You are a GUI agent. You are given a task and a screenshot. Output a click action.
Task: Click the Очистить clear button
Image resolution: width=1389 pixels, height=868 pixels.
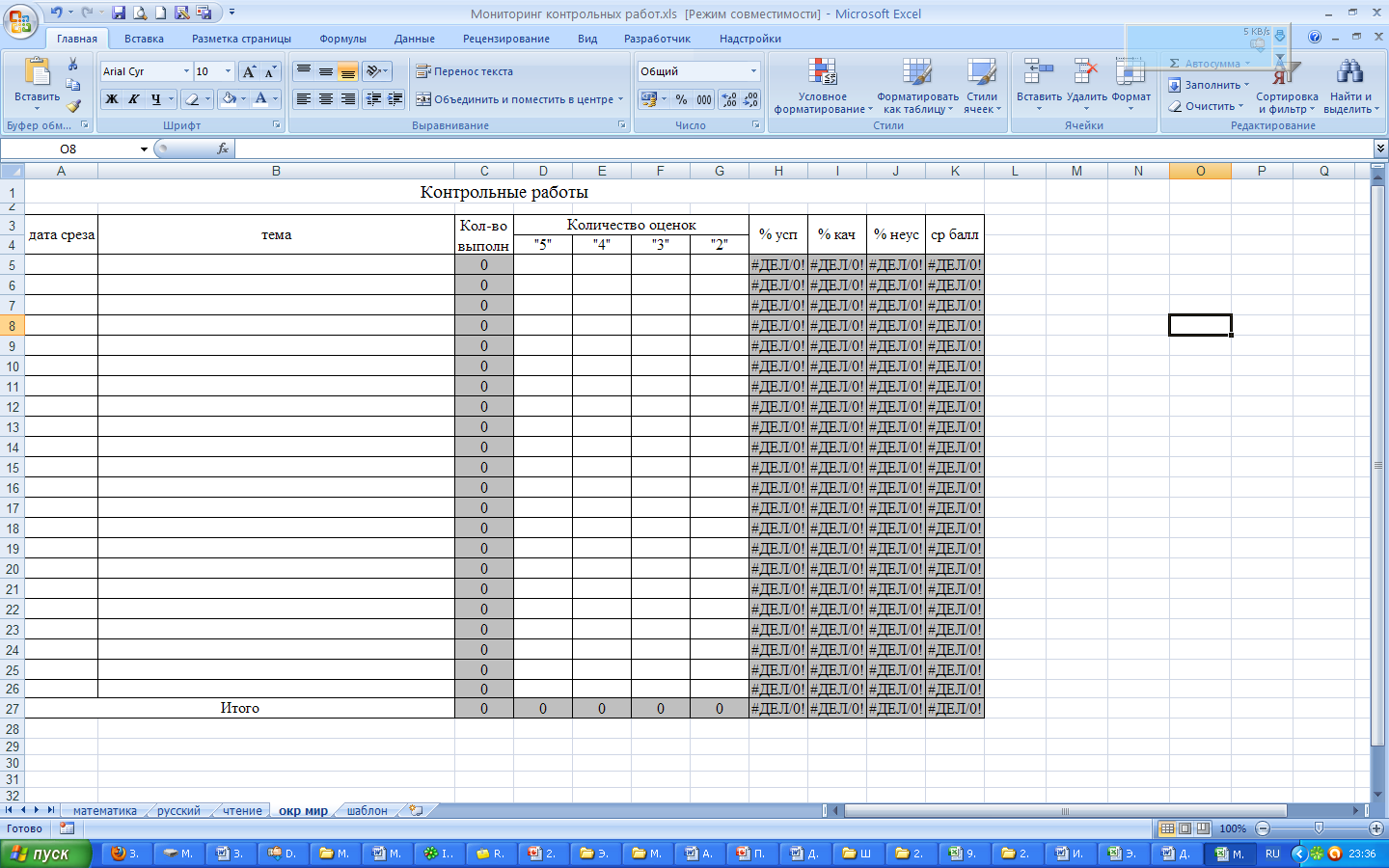tap(1206, 106)
